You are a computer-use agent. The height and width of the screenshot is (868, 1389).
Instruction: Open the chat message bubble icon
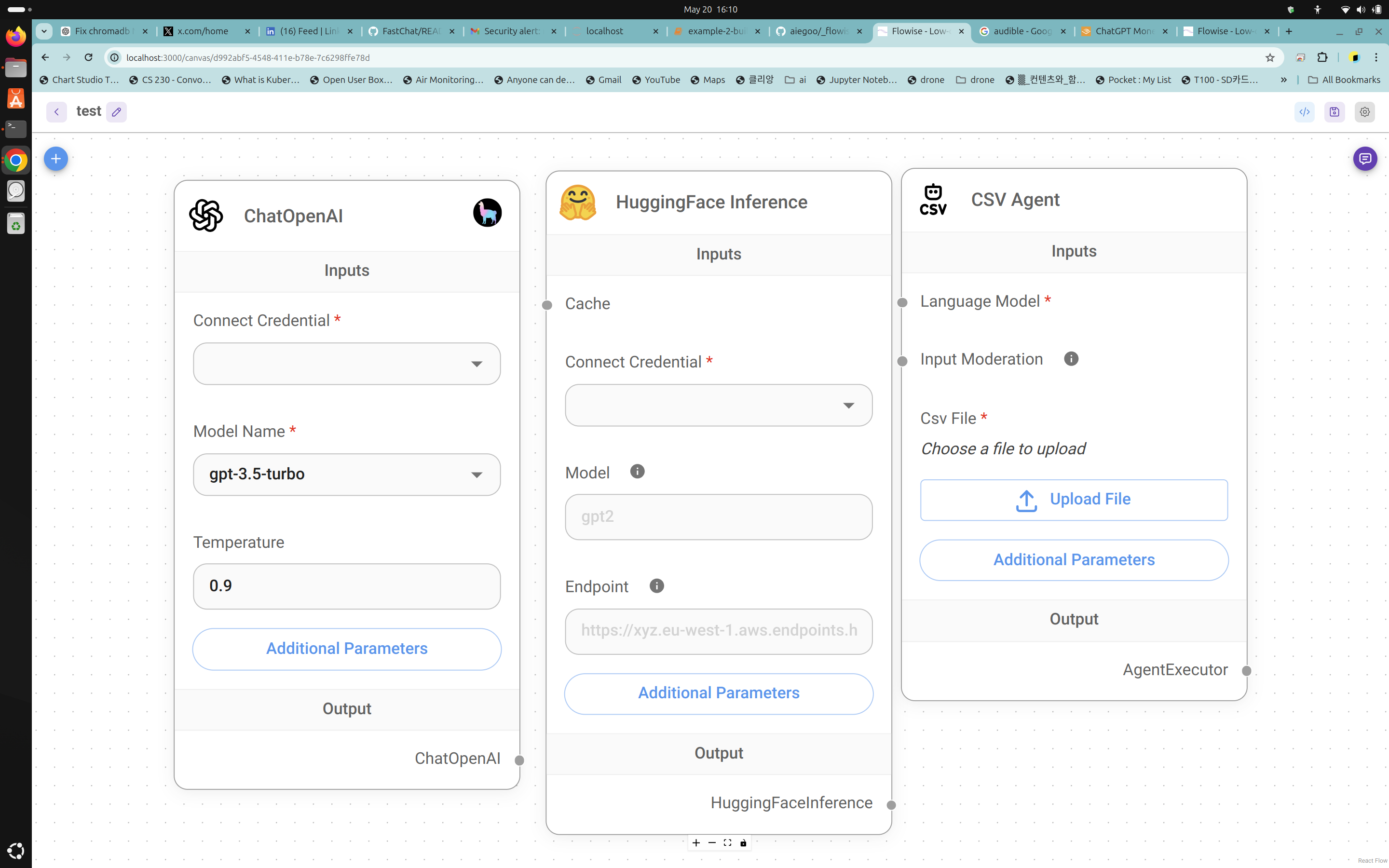1364,159
